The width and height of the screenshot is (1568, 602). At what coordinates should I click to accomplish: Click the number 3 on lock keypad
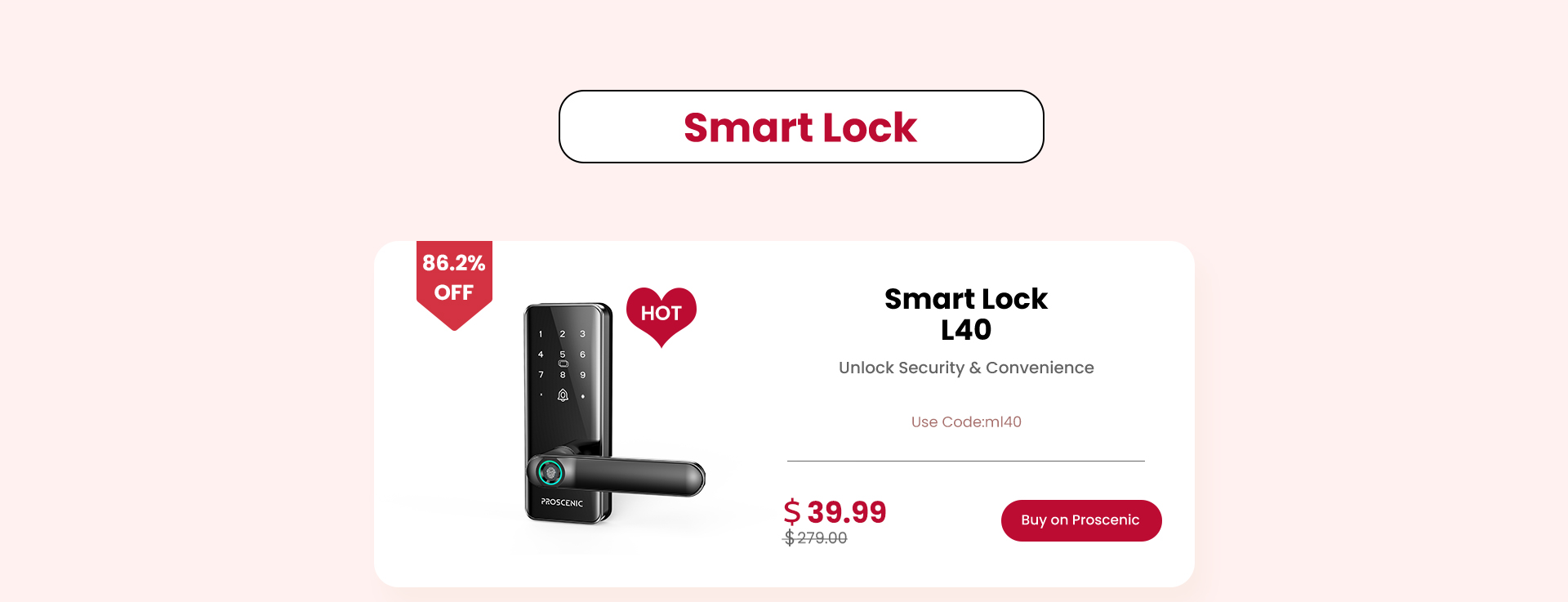click(582, 334)
